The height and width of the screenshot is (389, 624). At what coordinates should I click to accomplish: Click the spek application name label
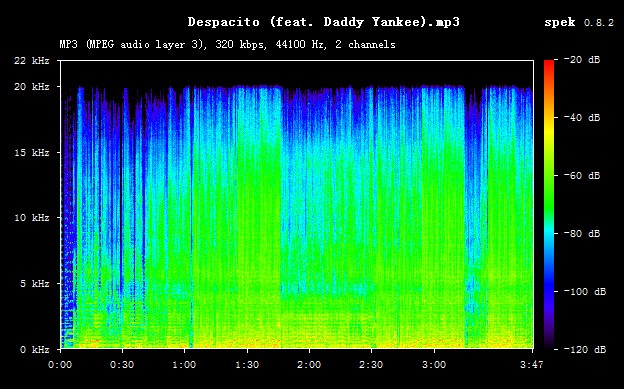(560, 23)
